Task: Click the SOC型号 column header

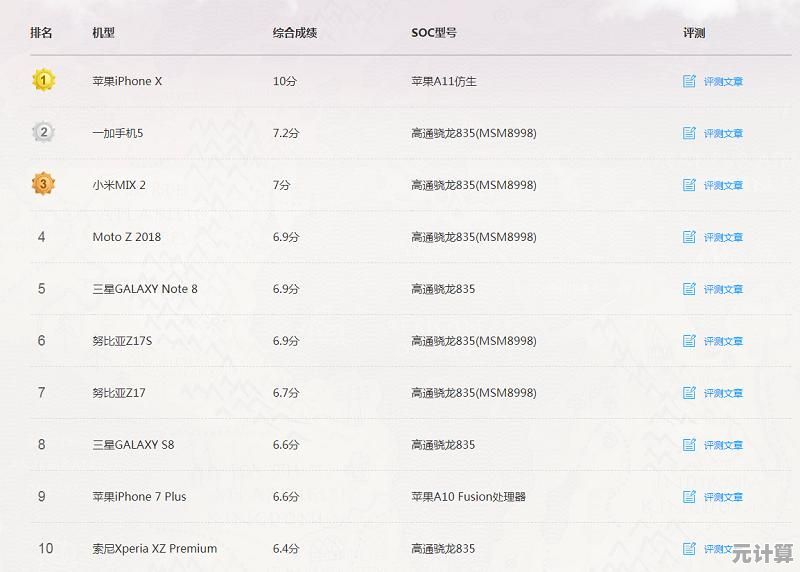Action: [434, 33]
